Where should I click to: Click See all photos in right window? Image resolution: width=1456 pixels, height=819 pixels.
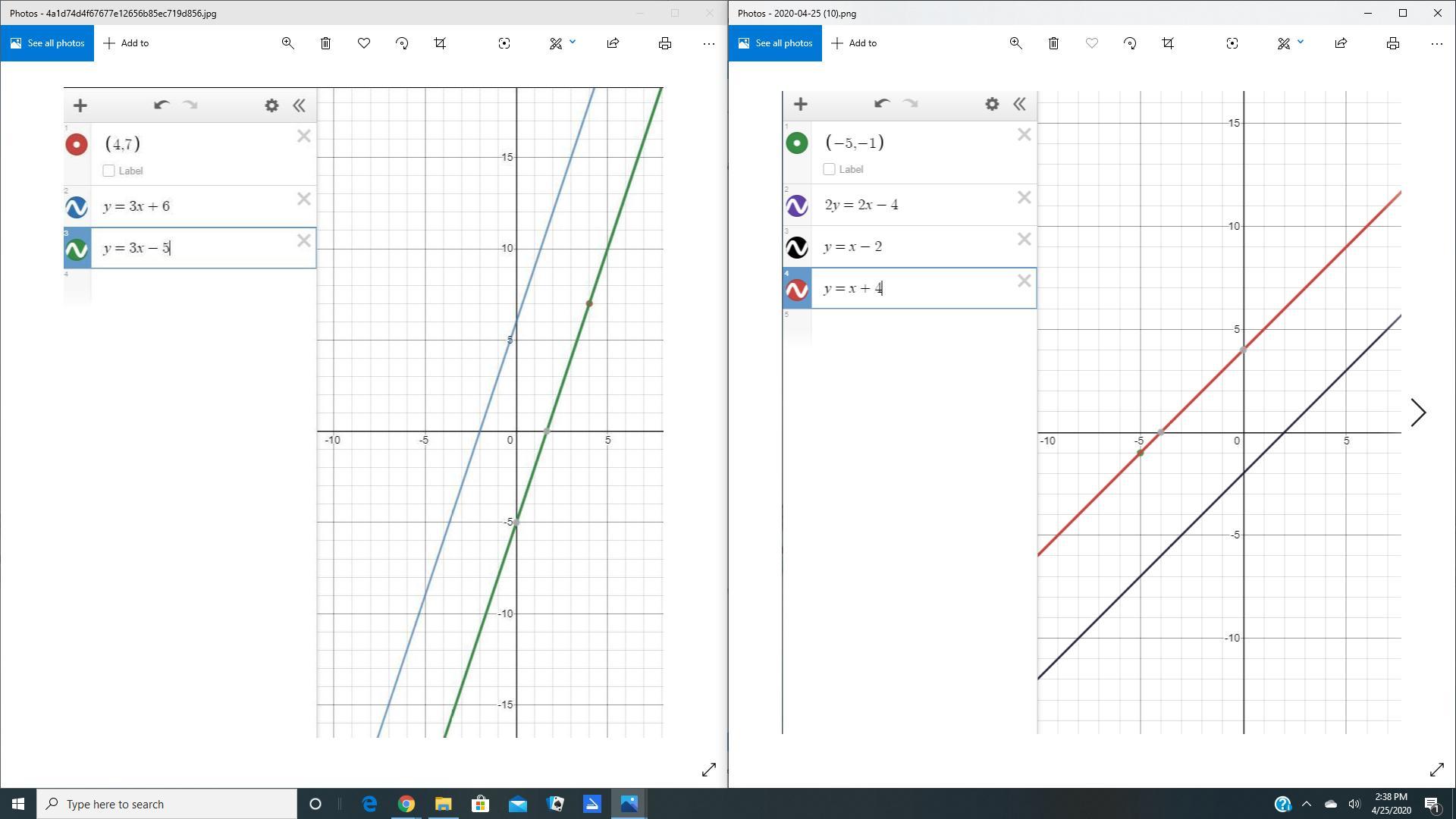[x=775, y=43]
